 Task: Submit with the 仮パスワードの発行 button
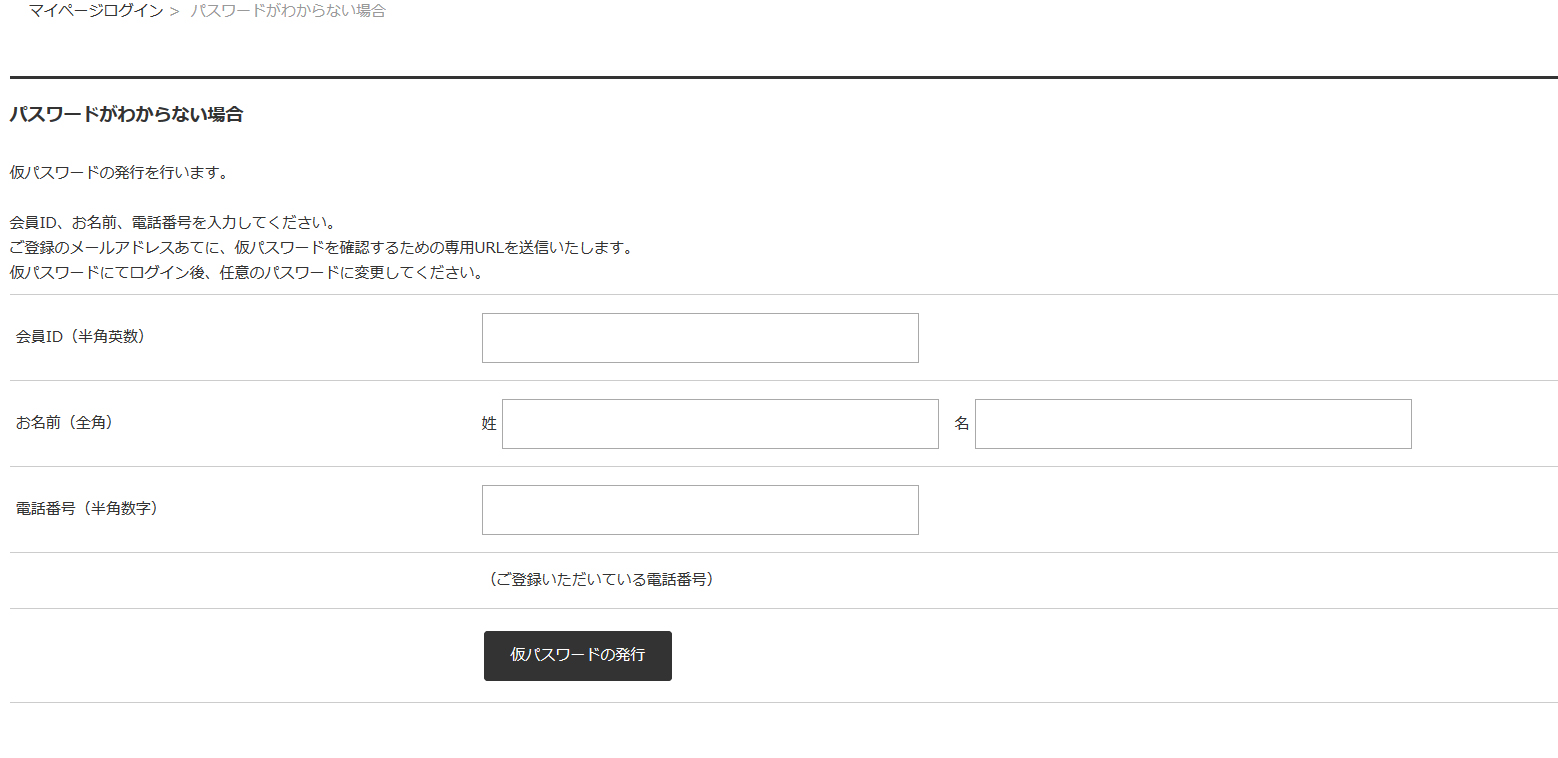tap(578, 656)
